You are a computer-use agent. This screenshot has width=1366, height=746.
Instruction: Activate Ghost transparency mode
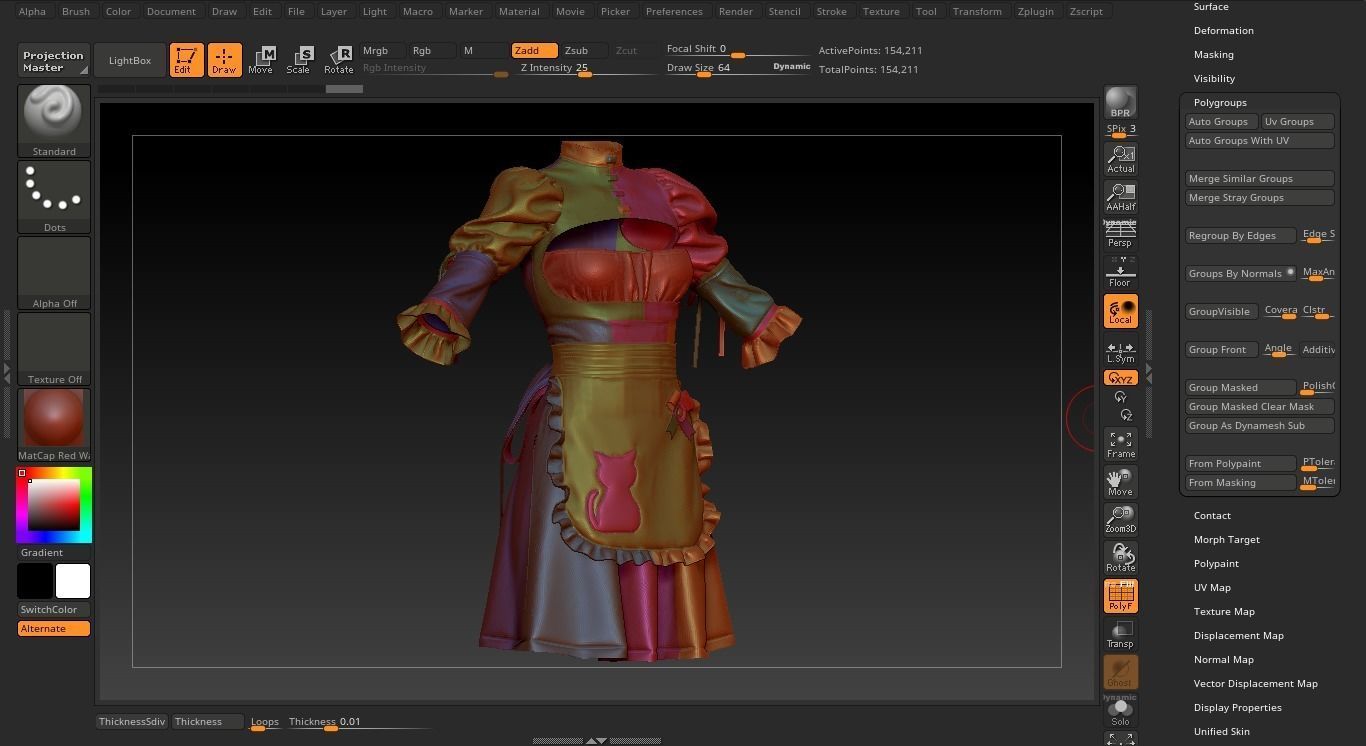(1120, 673)
